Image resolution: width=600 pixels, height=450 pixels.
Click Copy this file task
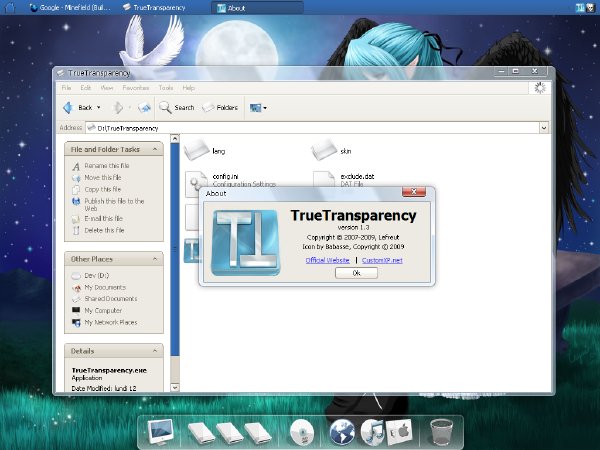pos(103,189)
